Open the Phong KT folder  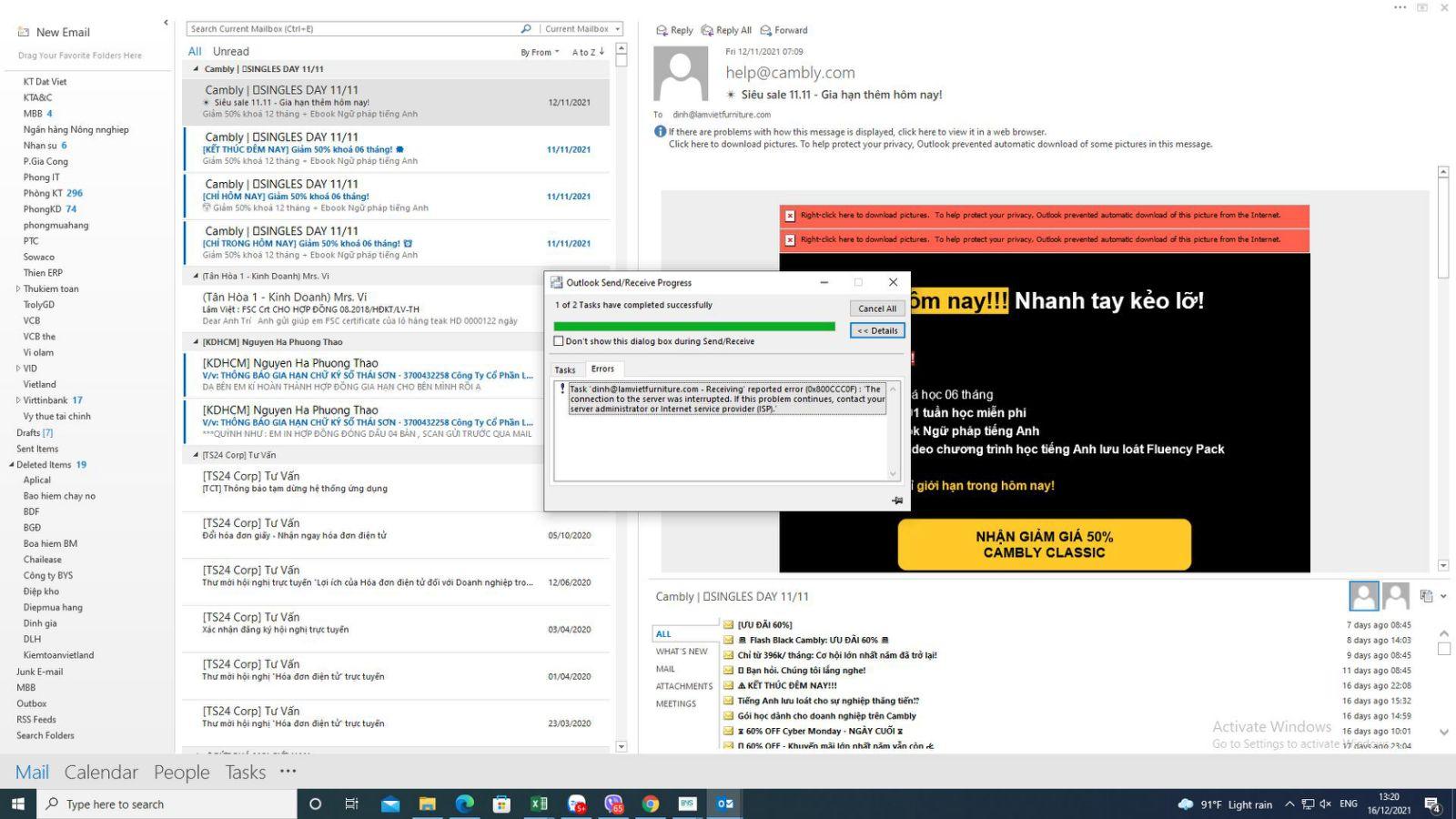pyautogui.click(x=53, y=193)
